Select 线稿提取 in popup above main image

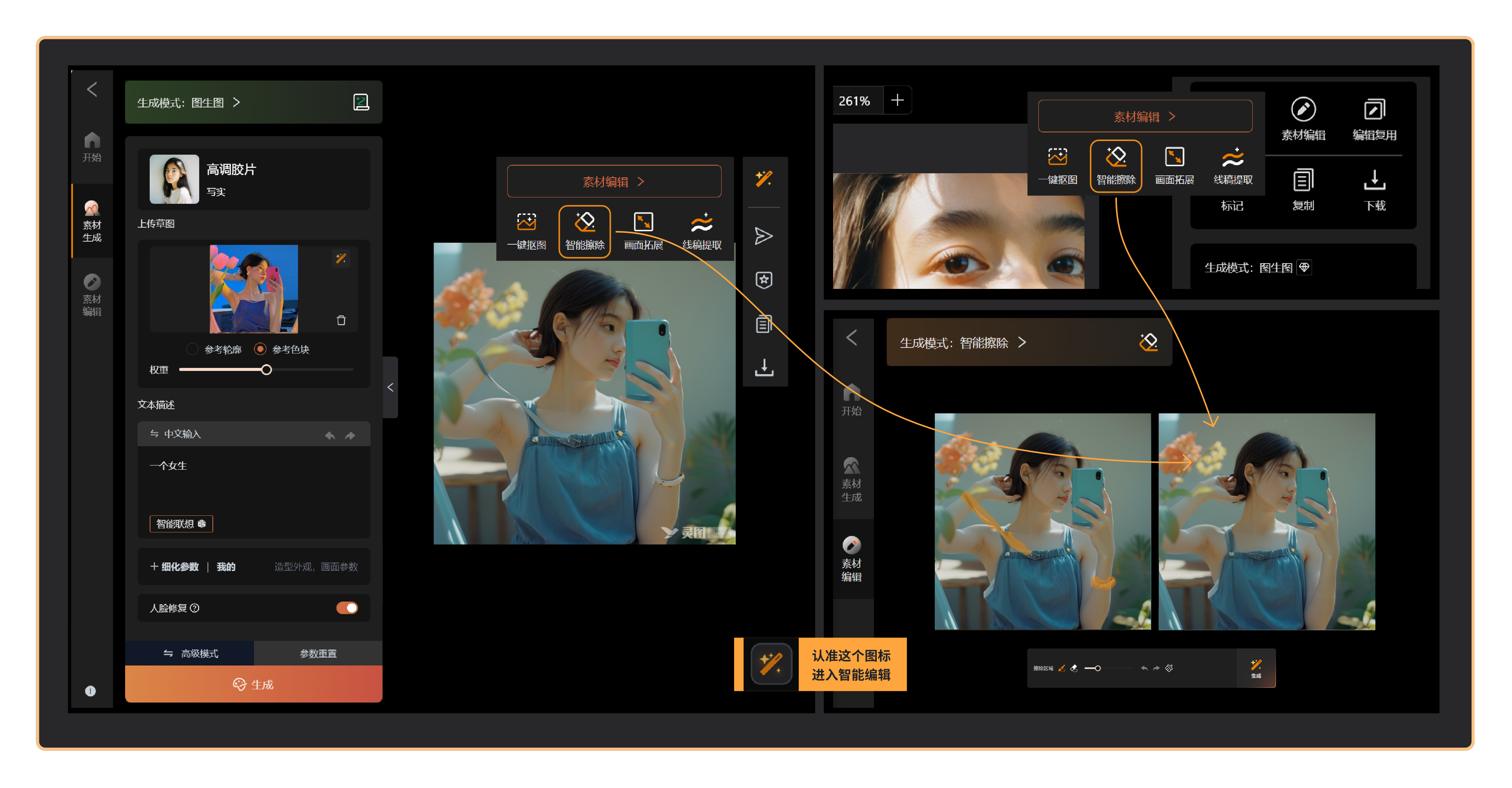pyautogui.click(x=702, y=231)
